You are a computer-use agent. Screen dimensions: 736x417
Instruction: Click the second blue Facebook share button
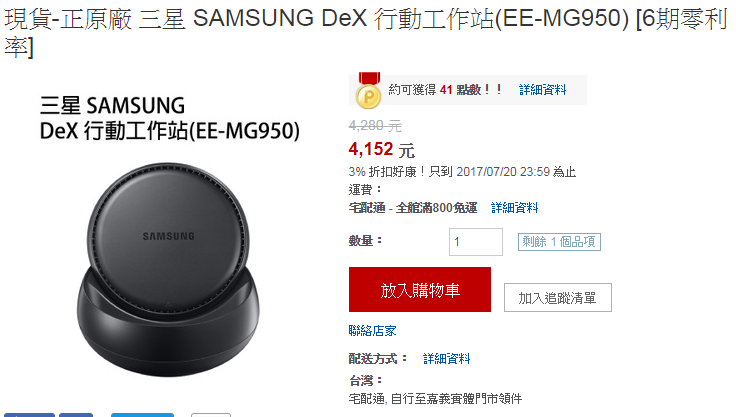tap(76, 415)
